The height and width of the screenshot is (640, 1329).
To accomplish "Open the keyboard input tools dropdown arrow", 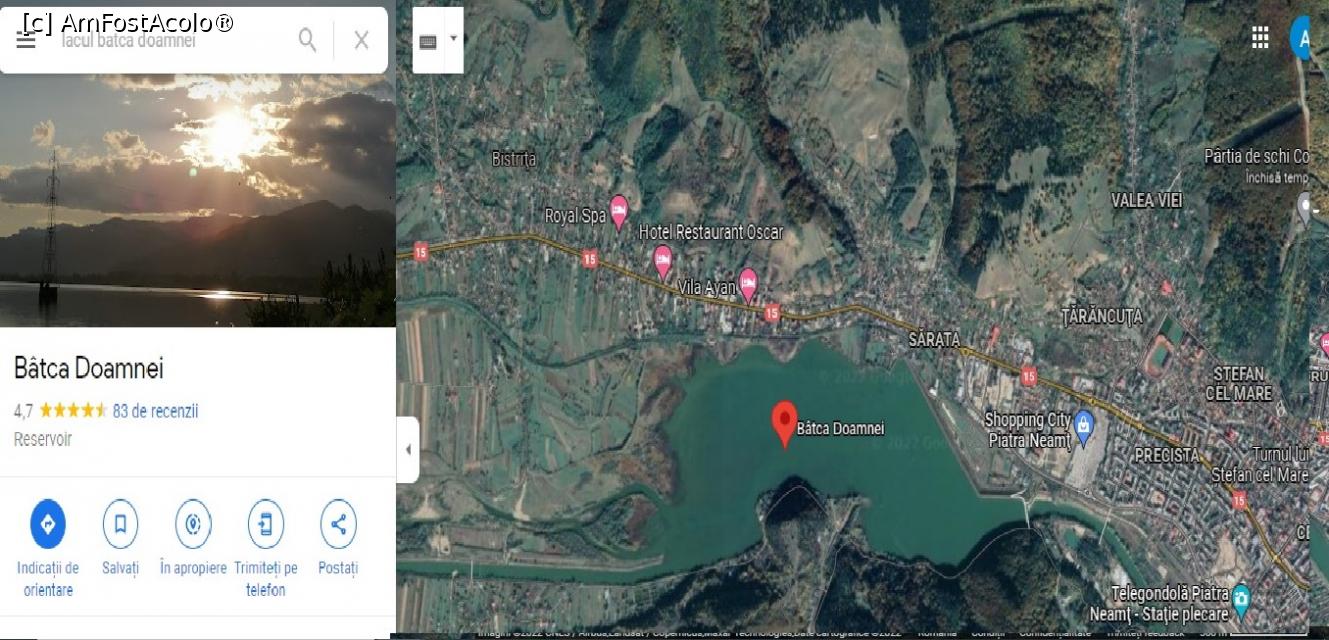I will pos(453,39).
